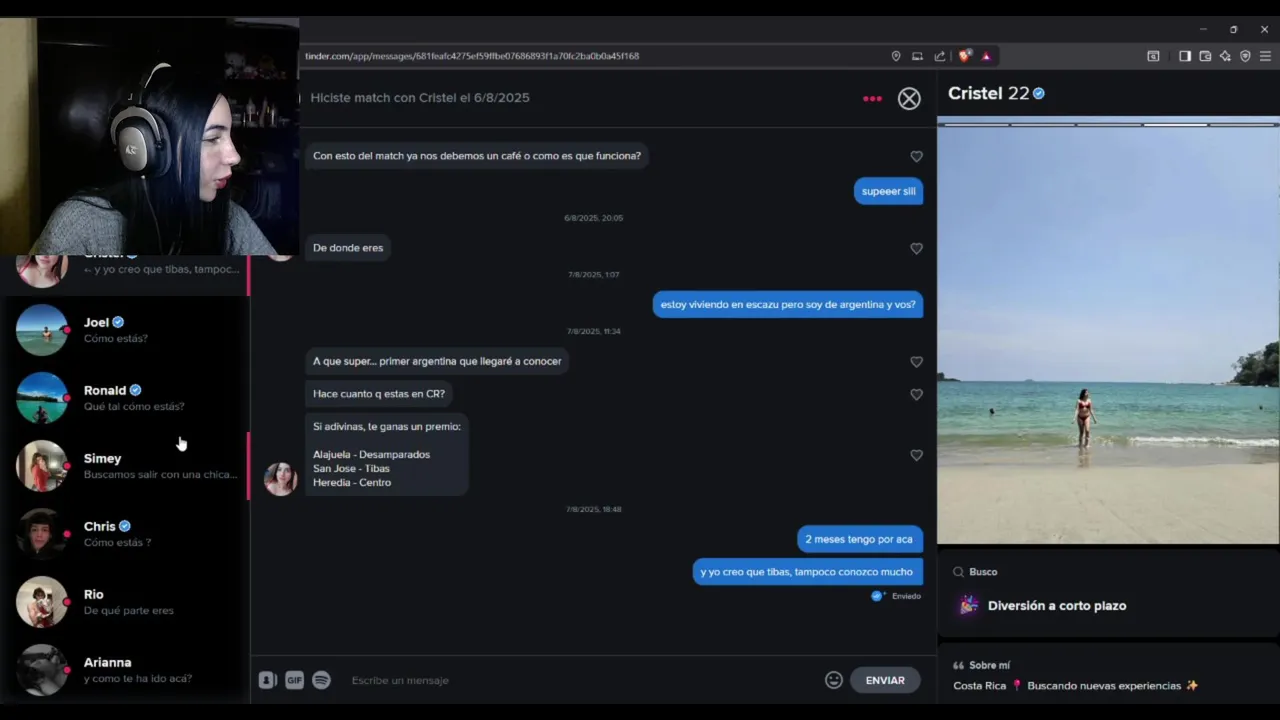Click the Brave Rewards triangle icon

click(986, 56)
